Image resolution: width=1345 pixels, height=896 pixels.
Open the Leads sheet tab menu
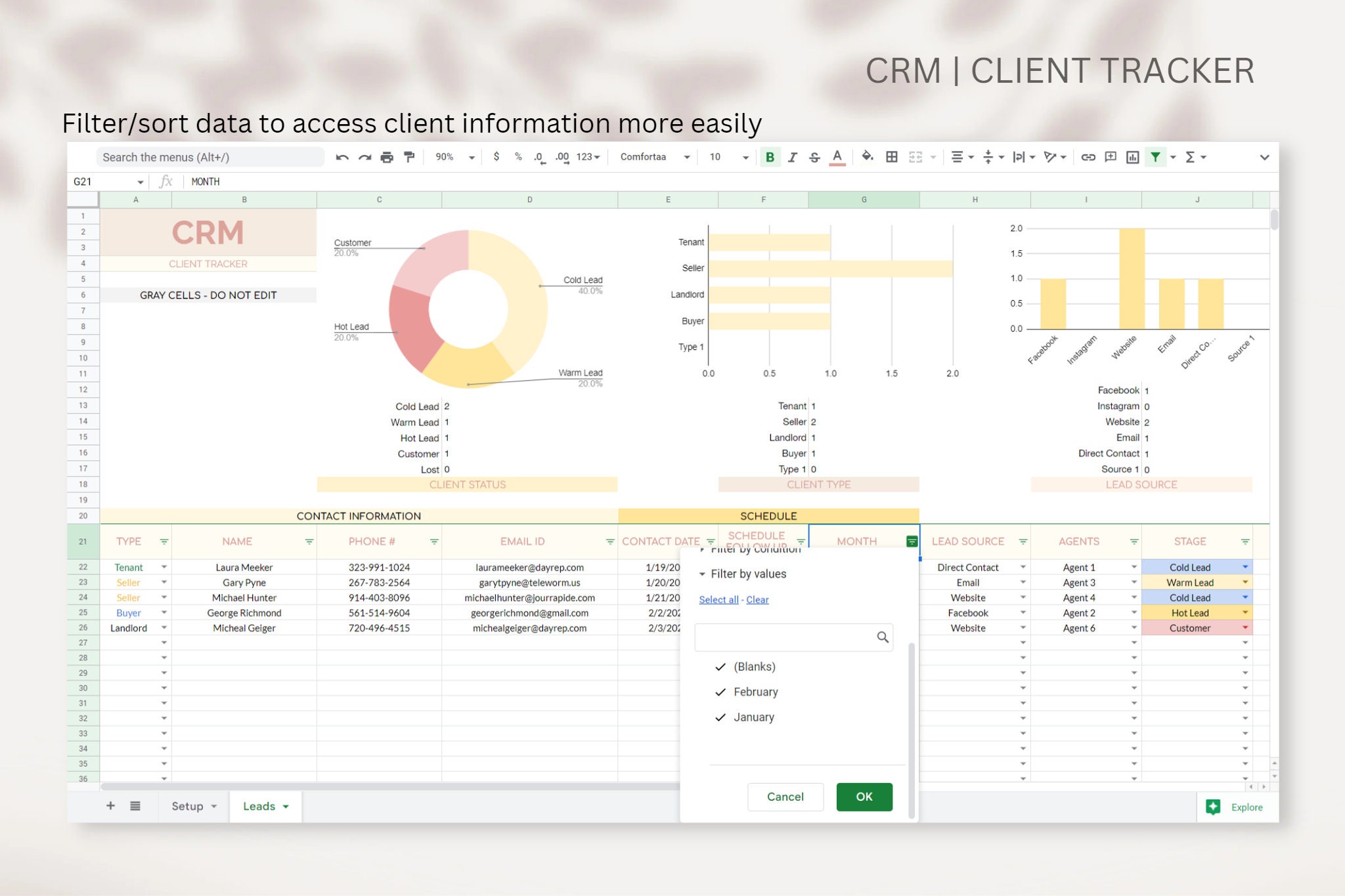click(x=286, y=806)
